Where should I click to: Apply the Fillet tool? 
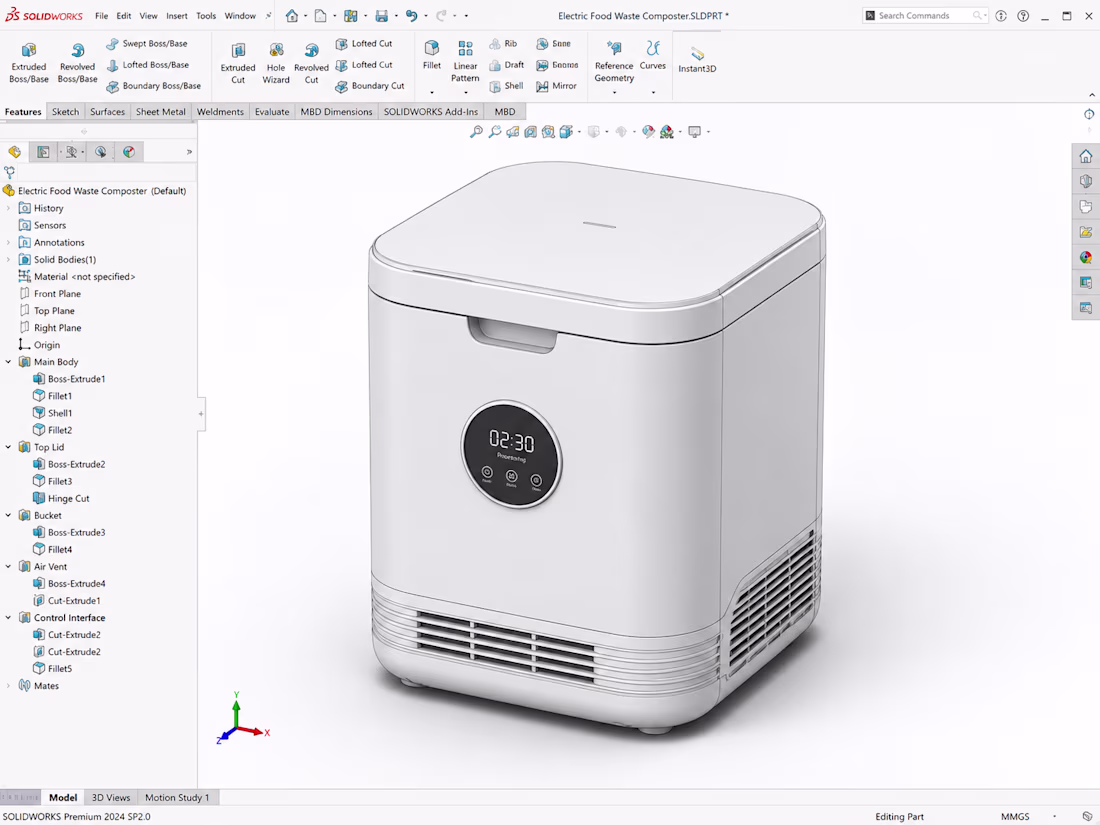[431, 55]
